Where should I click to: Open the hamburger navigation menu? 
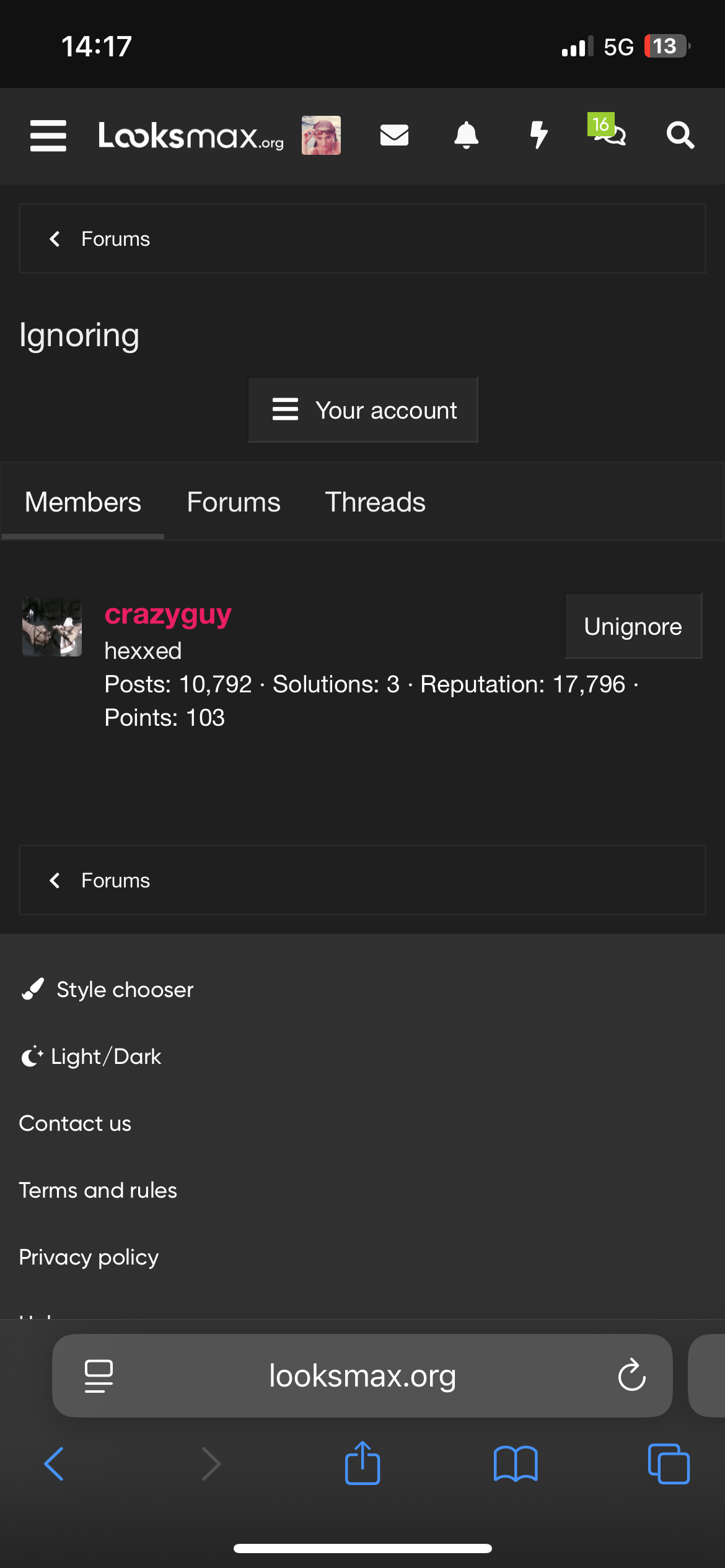48,136
